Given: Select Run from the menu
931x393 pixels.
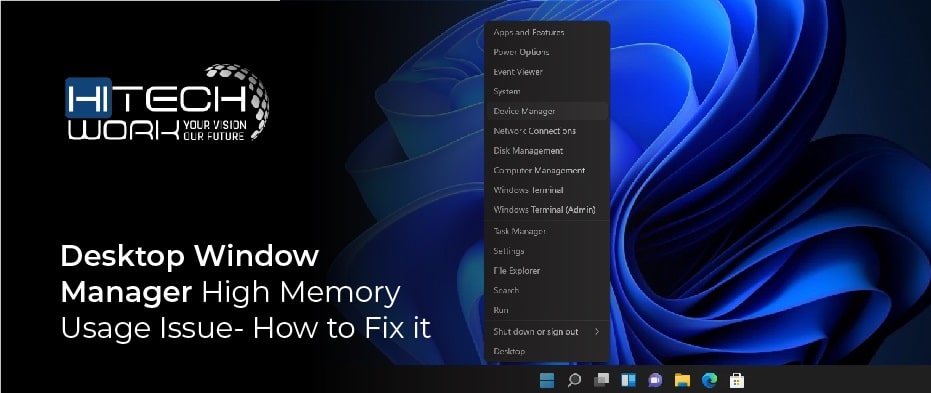Looking at the screenshot, I should click(x=547, y=310).
